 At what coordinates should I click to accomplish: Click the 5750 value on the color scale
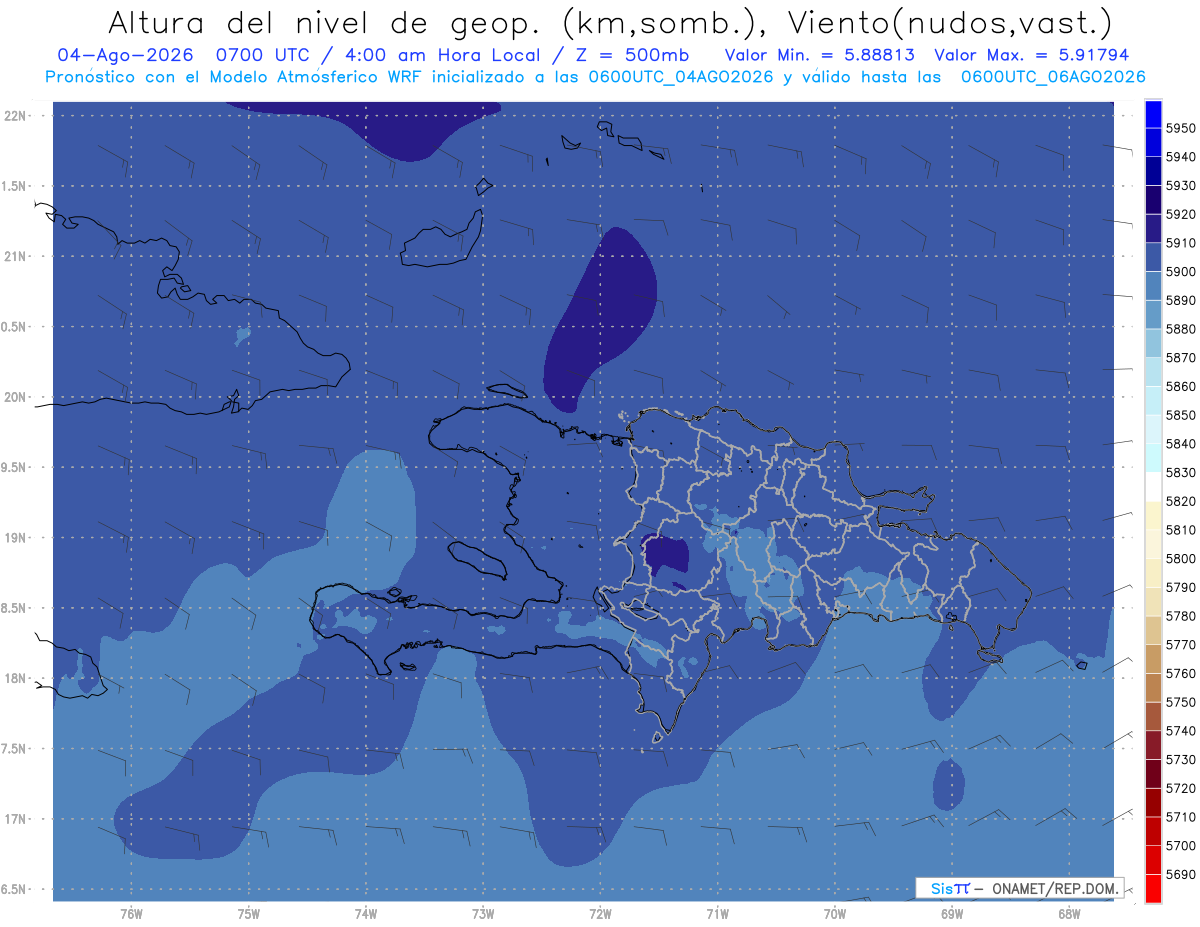(1181, 702)
